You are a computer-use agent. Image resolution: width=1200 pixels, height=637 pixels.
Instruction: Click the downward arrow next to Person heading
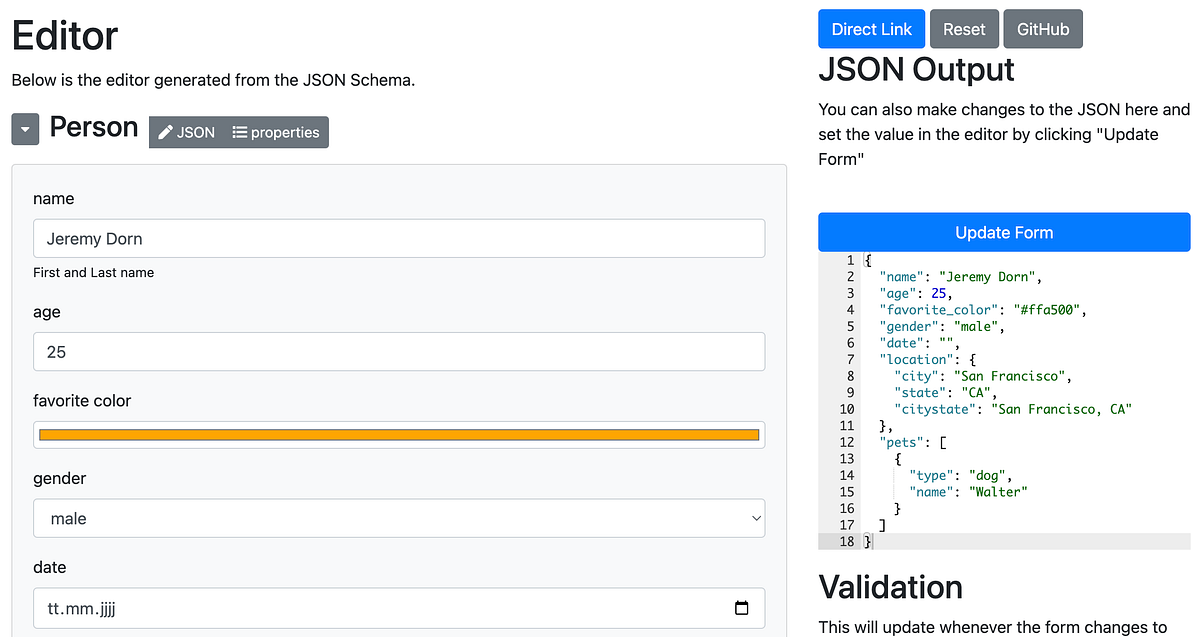tap(24, 128)
